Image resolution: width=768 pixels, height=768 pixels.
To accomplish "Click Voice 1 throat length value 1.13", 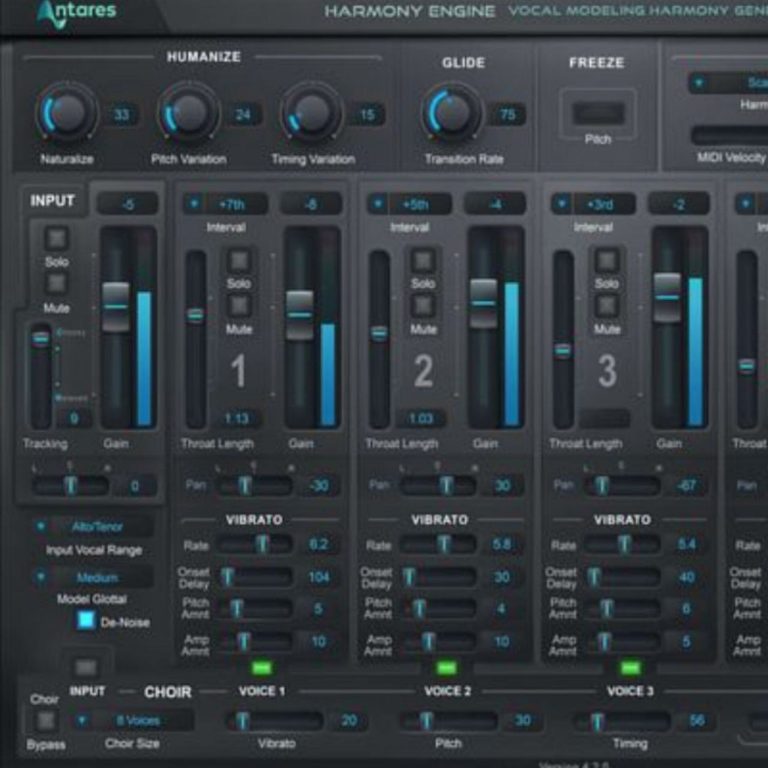I will click(237, 418).
